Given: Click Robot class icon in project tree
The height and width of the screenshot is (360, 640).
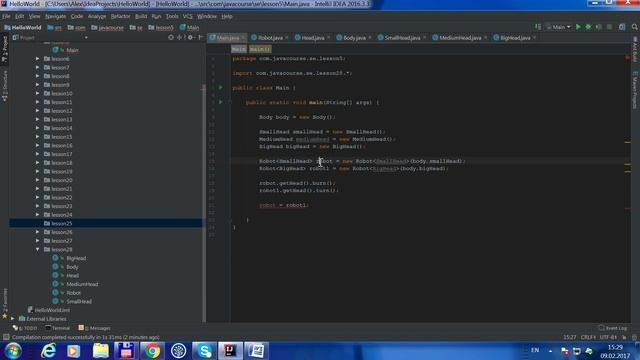Looking at the screenshot, I should click(56, 293).
